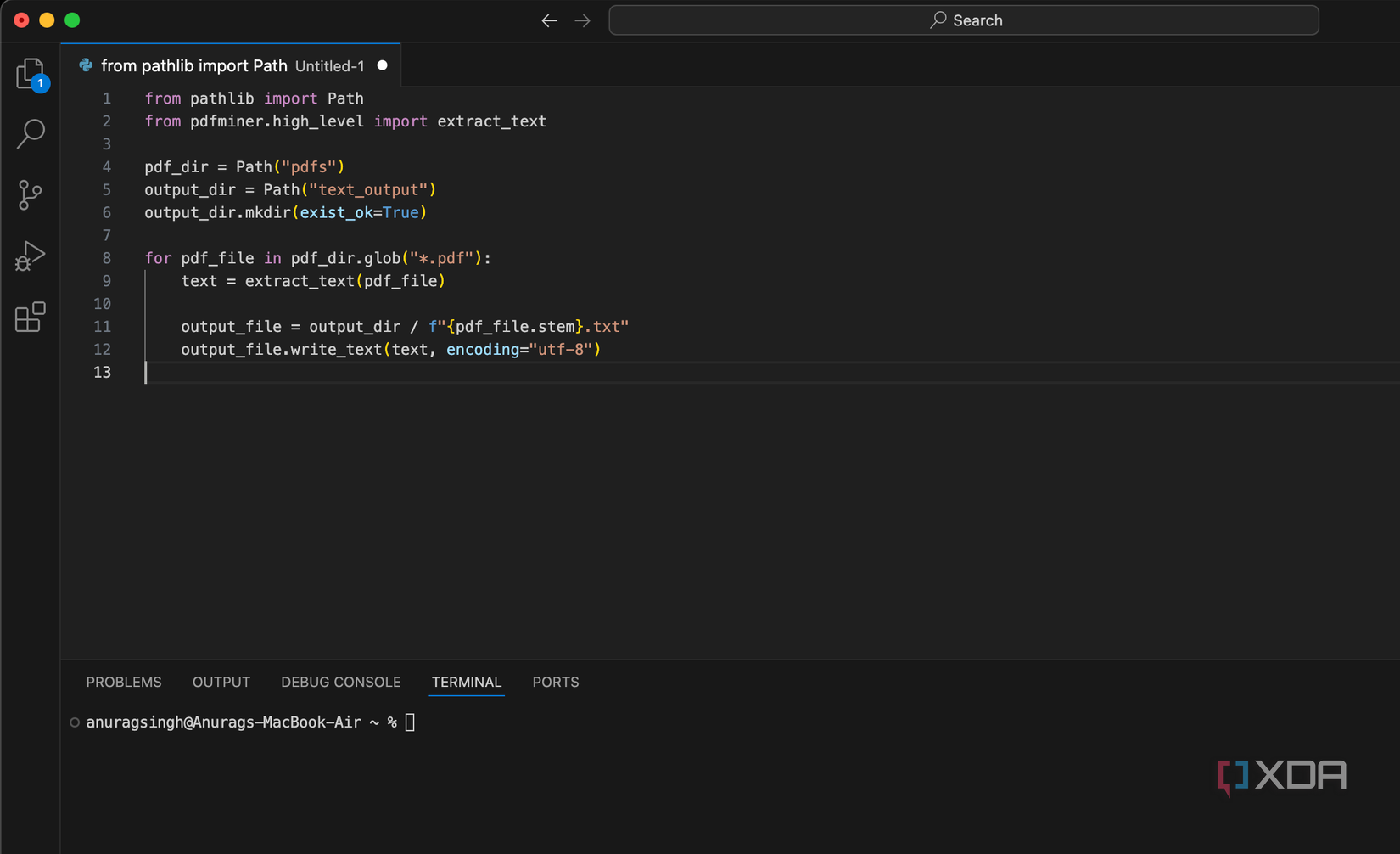The height and width of the screenshot is (854, 1400).
Task: Click the green macOS fullscreen button
Action: [72, 20]
